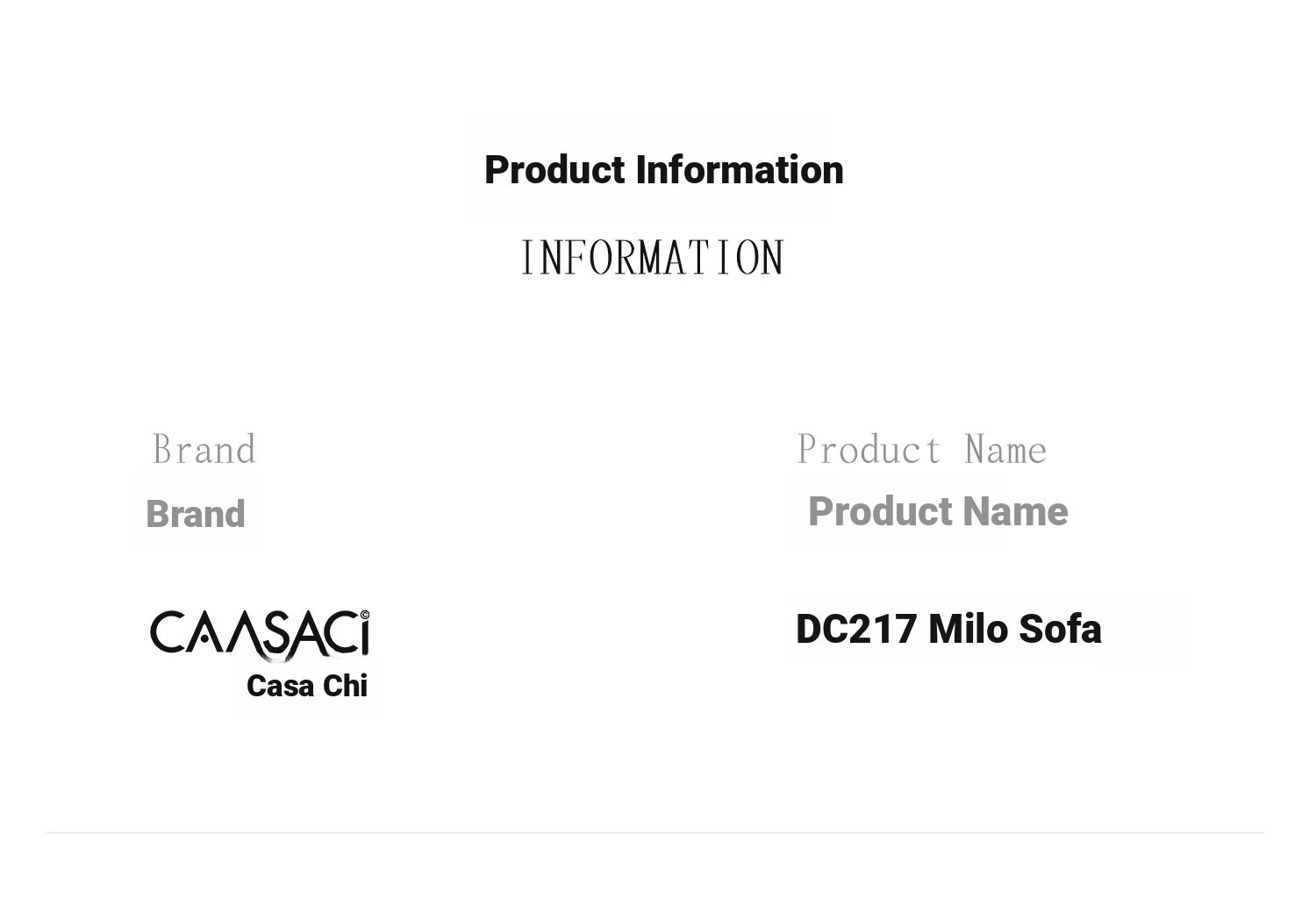Click the word Name in serif label

point(1005,450)
